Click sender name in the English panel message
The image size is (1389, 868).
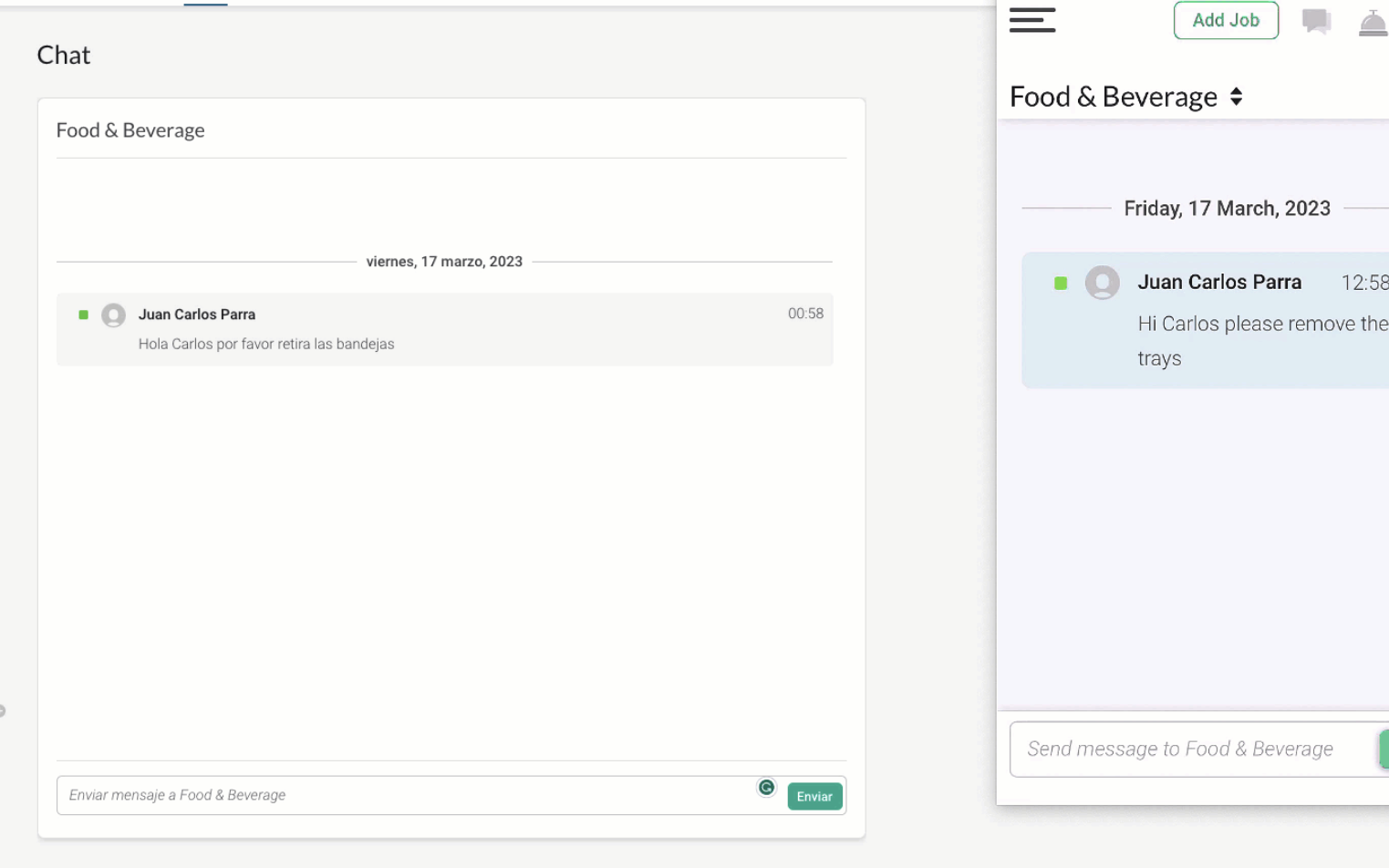point(1219,283)
